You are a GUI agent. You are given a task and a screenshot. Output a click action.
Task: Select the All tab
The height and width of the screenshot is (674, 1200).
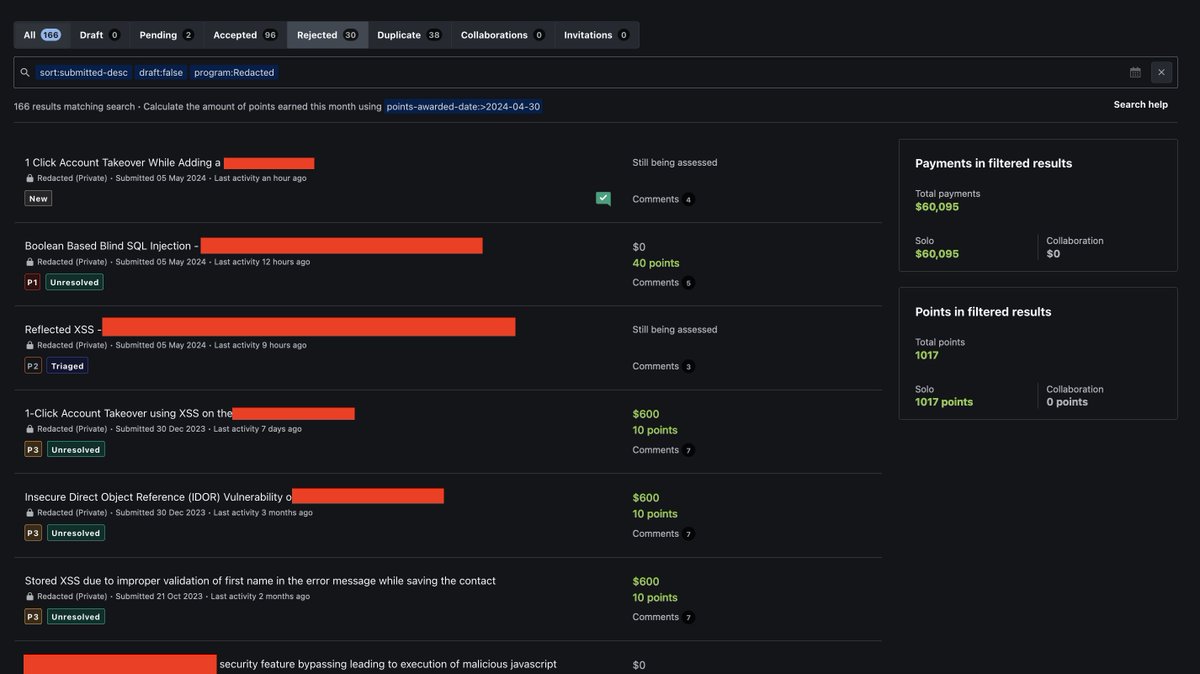click(42, 35)
